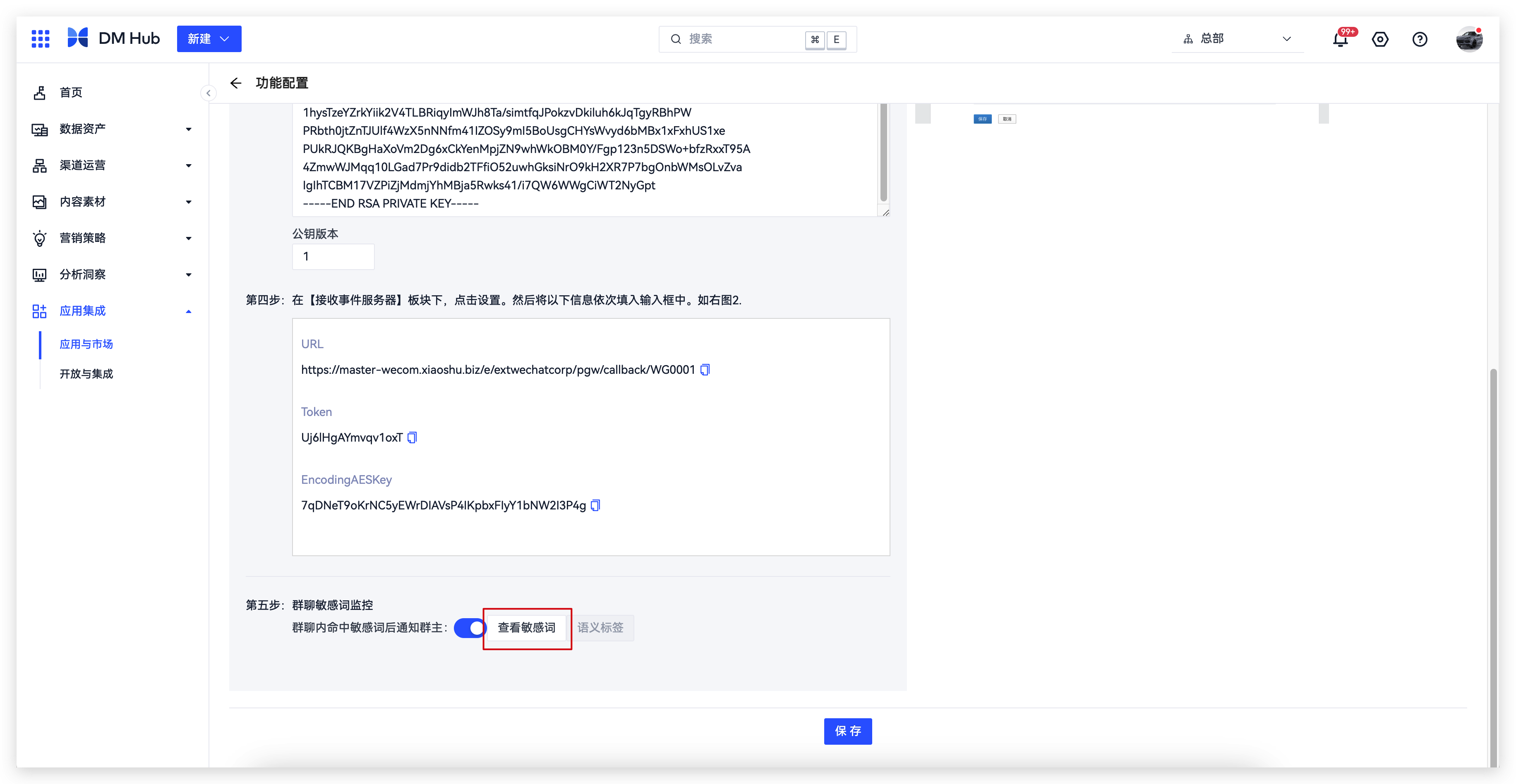Image resolution: width=1516 pixels, height=784 pixels.
Task: Copy the Token value
Action: coord(413,437)
